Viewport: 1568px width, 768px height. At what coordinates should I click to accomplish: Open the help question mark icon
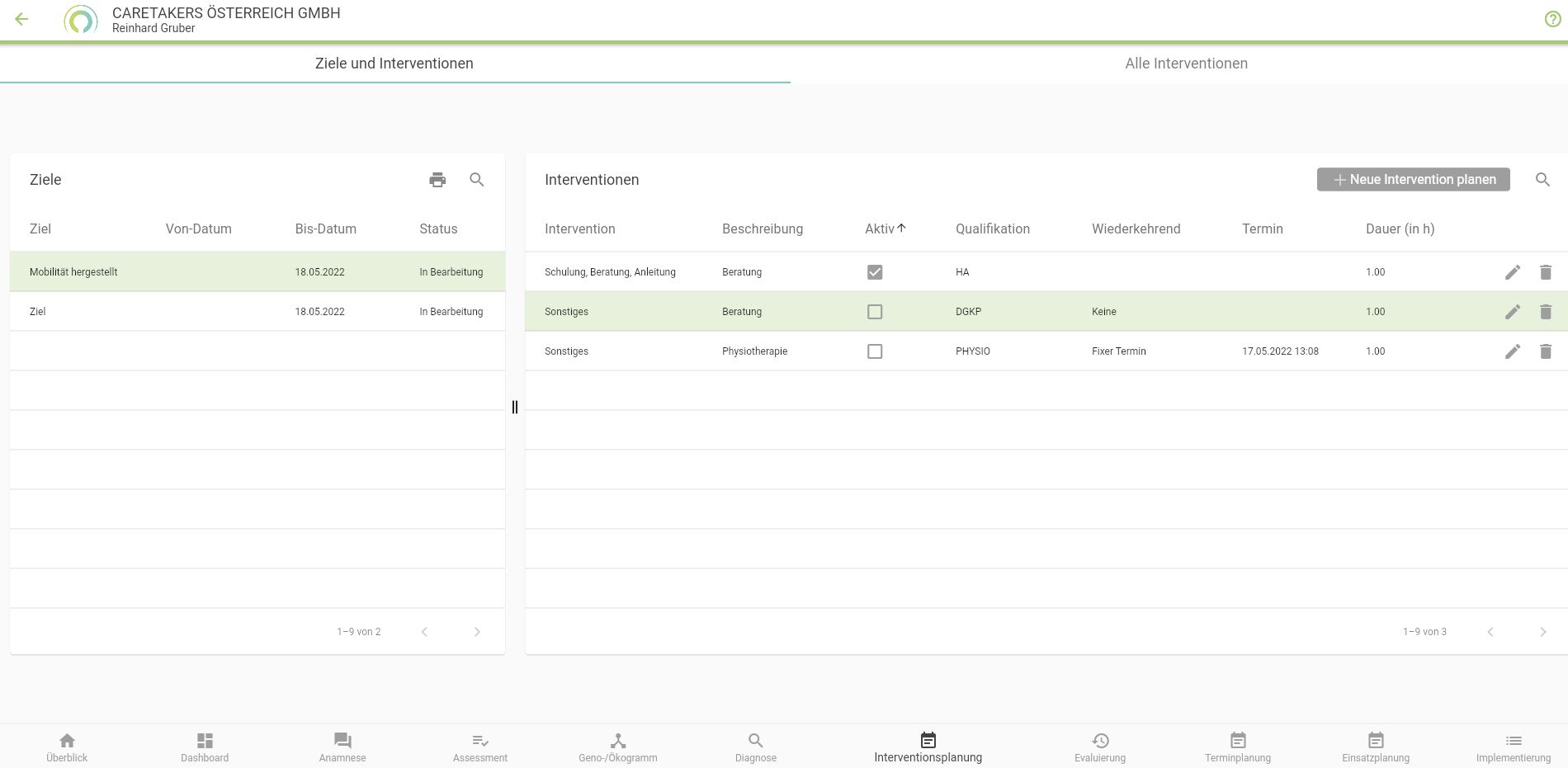pyautogui.click(x=1552, y=20)
